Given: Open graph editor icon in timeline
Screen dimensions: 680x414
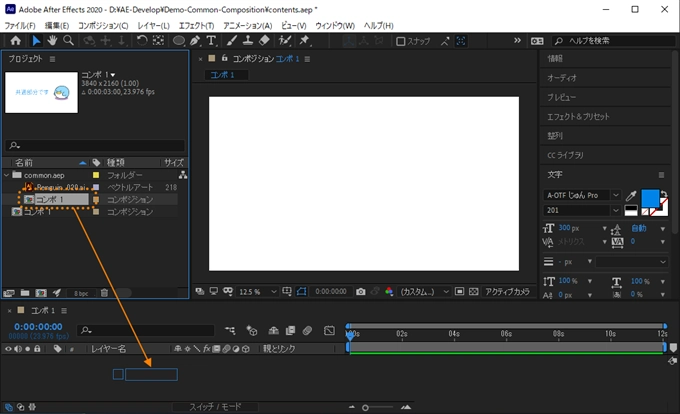Looking at the screenshot, I should pyautogui.click(x=329, y=331).
